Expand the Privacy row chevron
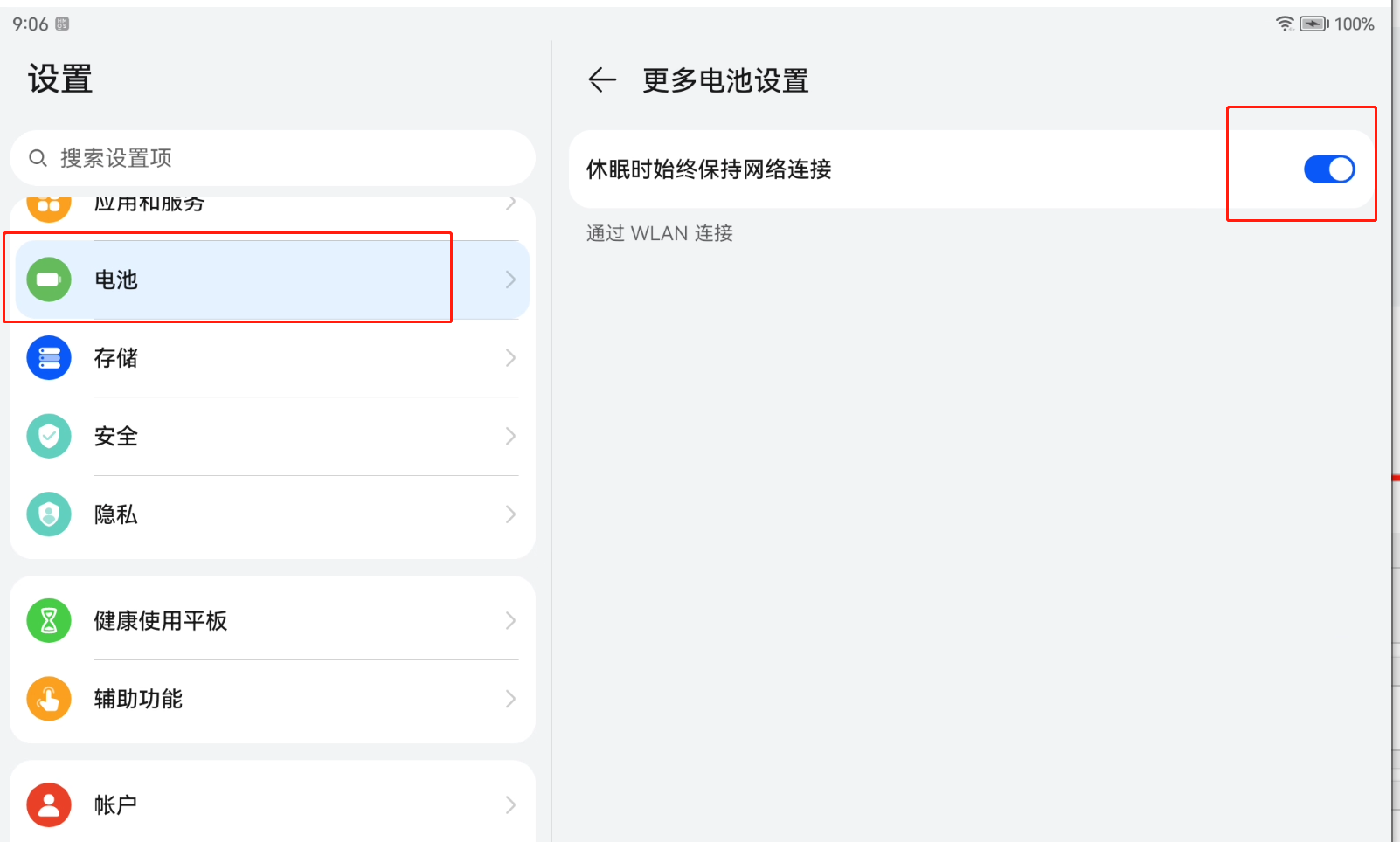The image size is (1400, 842). 510,514
